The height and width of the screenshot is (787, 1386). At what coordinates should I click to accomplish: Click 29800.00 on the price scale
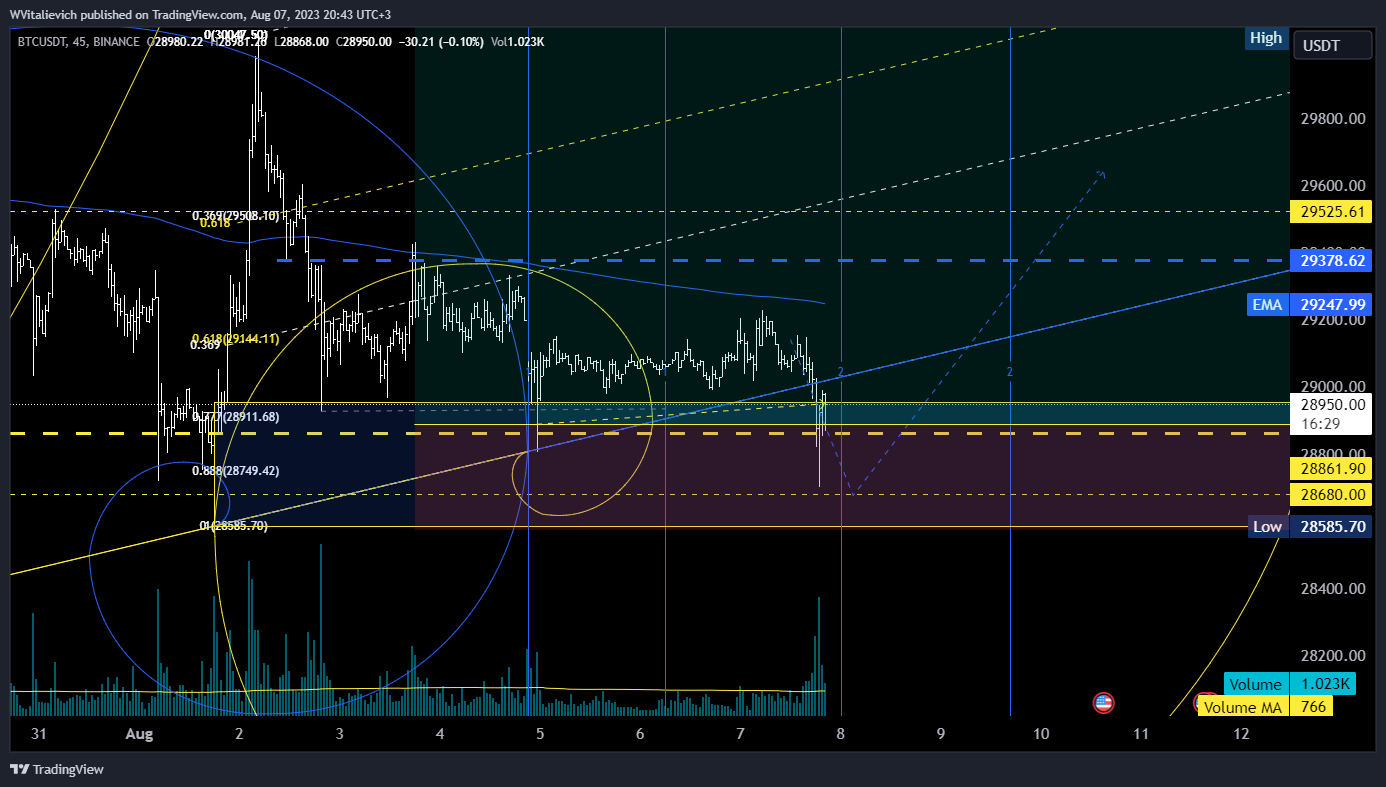1335,118
